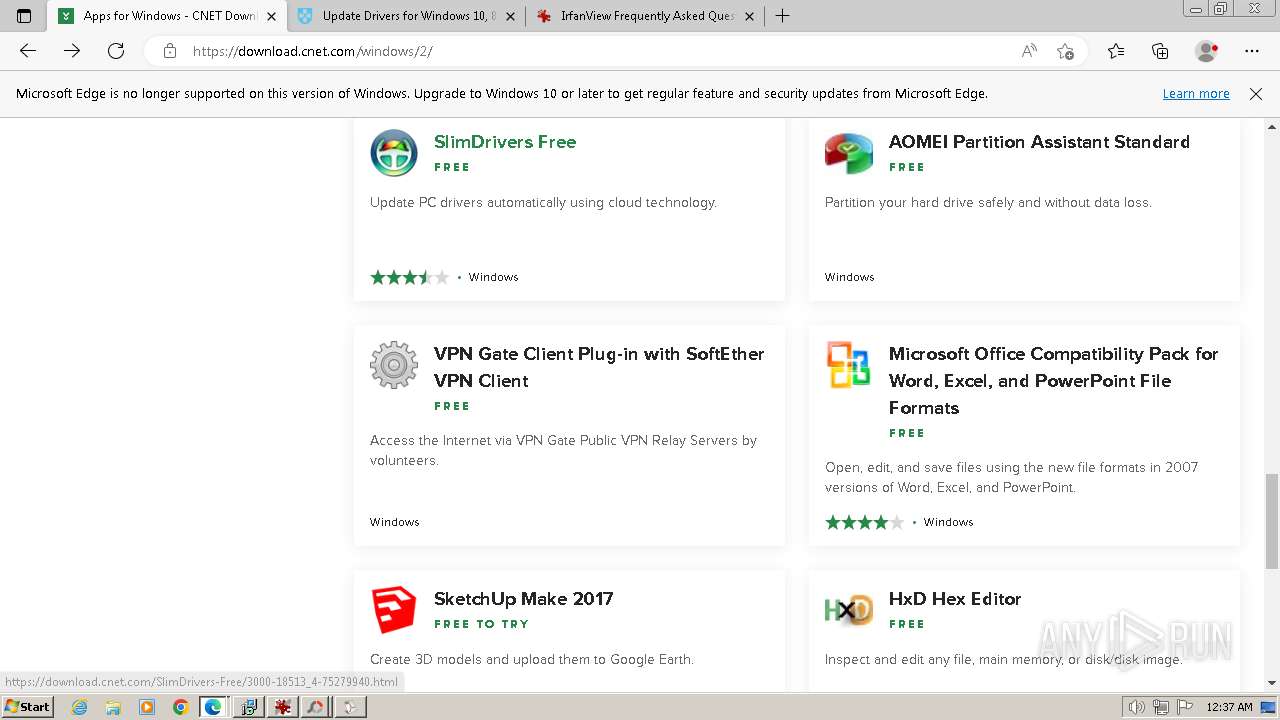Click the Action Center flag icon
This screenshot has width=1280, height=720.
point(1184,707)
